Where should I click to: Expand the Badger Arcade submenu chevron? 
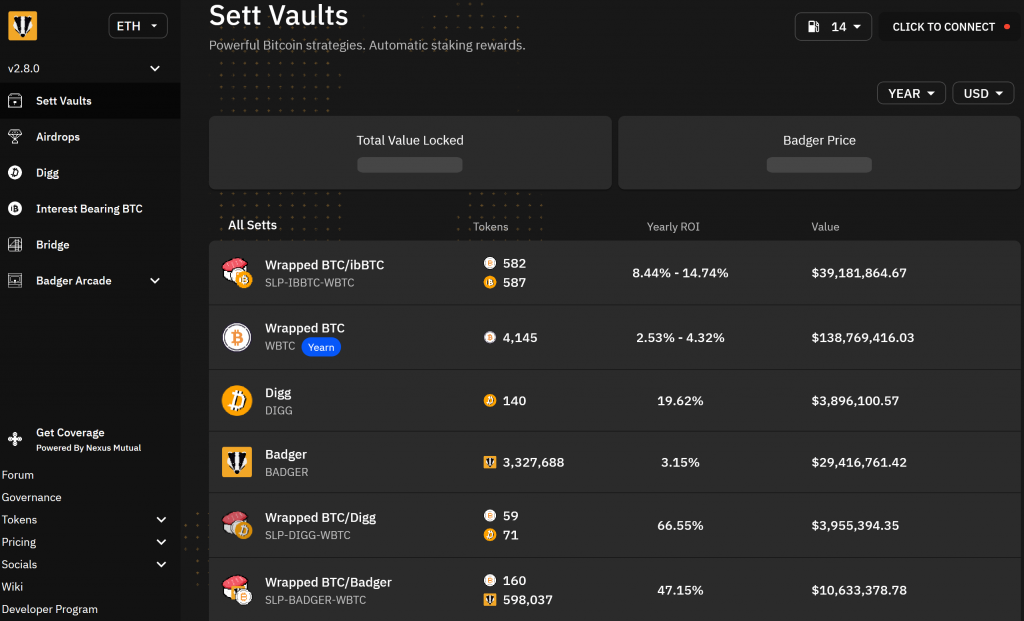(155, 280)
